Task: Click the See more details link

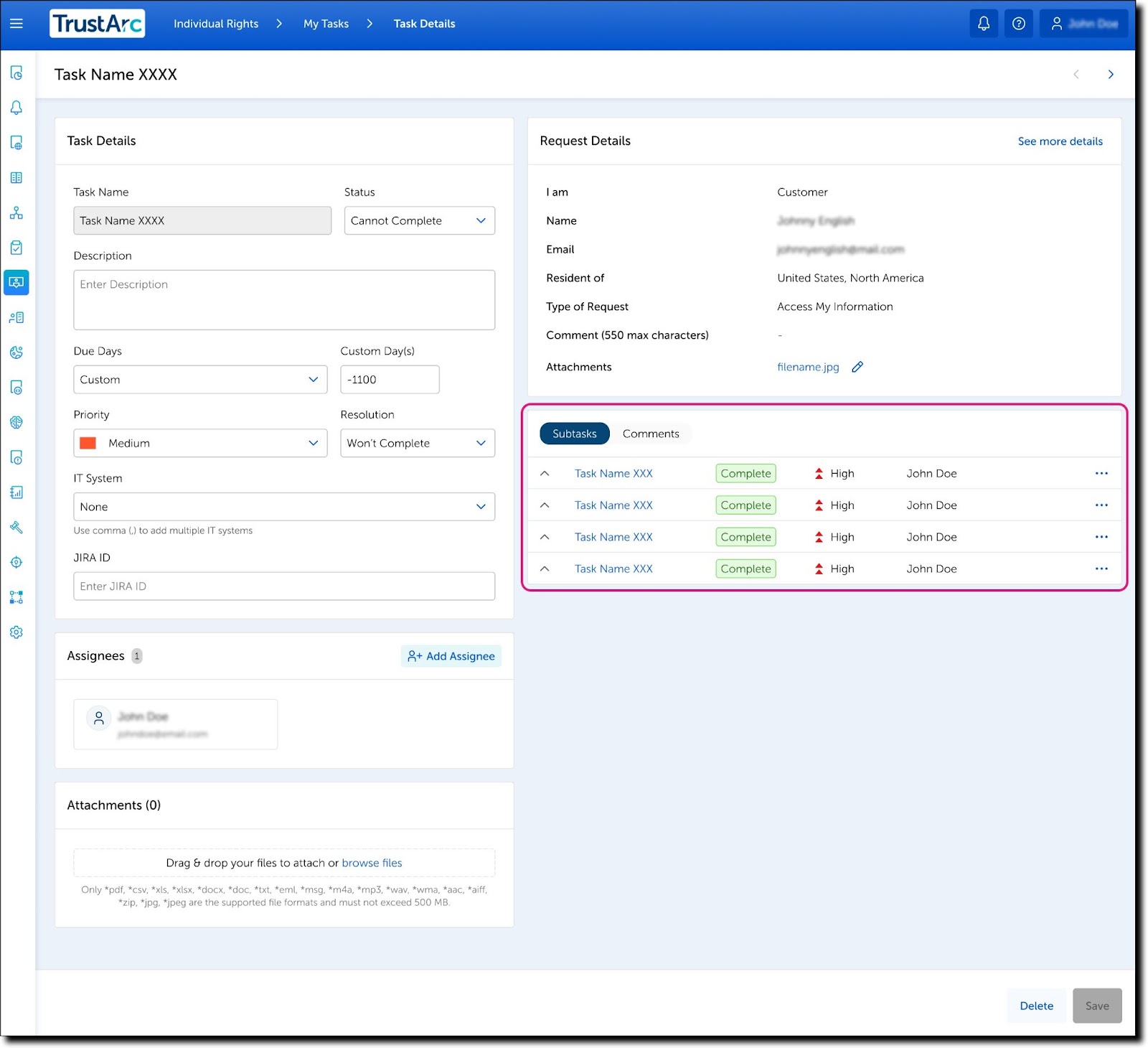Action: pyautogui.click(x=1060, y=141)
